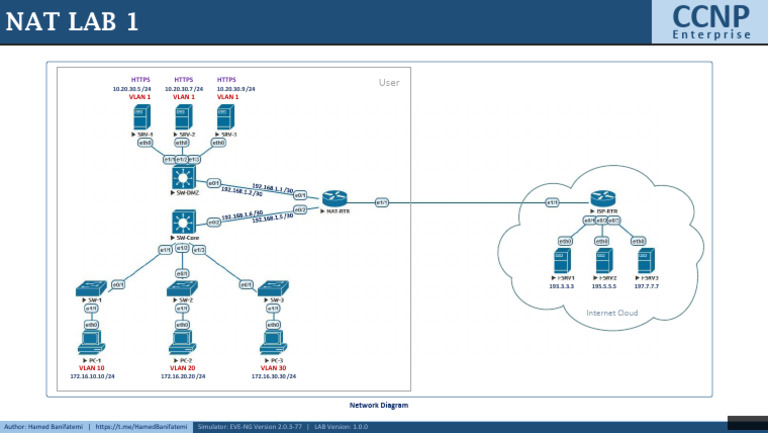
Task: Click the 192.168.1.6 /30 link label
Action: pos(242,215)
